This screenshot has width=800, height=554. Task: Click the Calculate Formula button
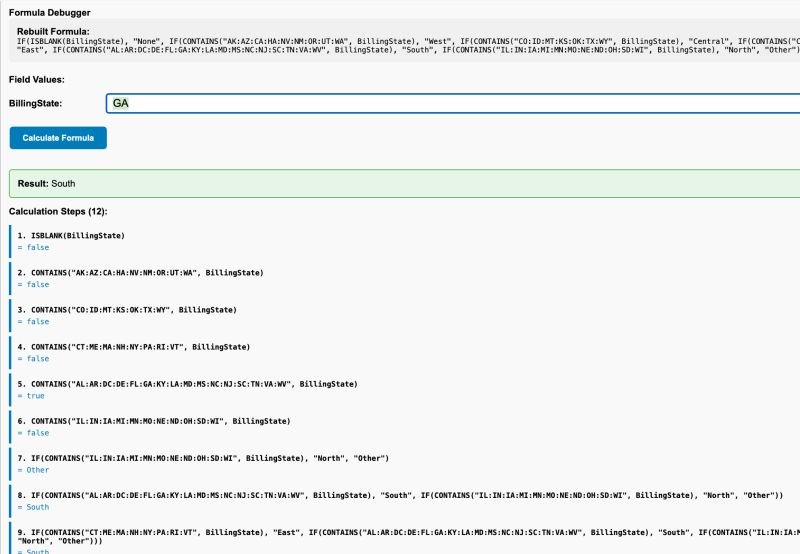click(x=58, y=138)
